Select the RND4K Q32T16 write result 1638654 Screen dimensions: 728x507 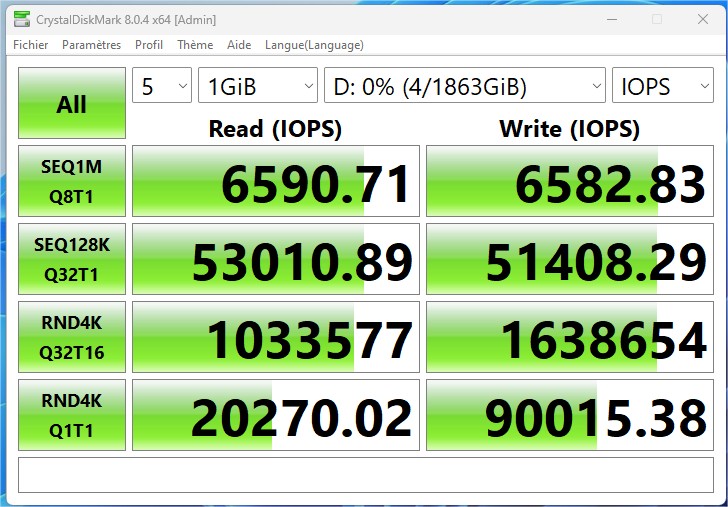(x=570, y=337)
